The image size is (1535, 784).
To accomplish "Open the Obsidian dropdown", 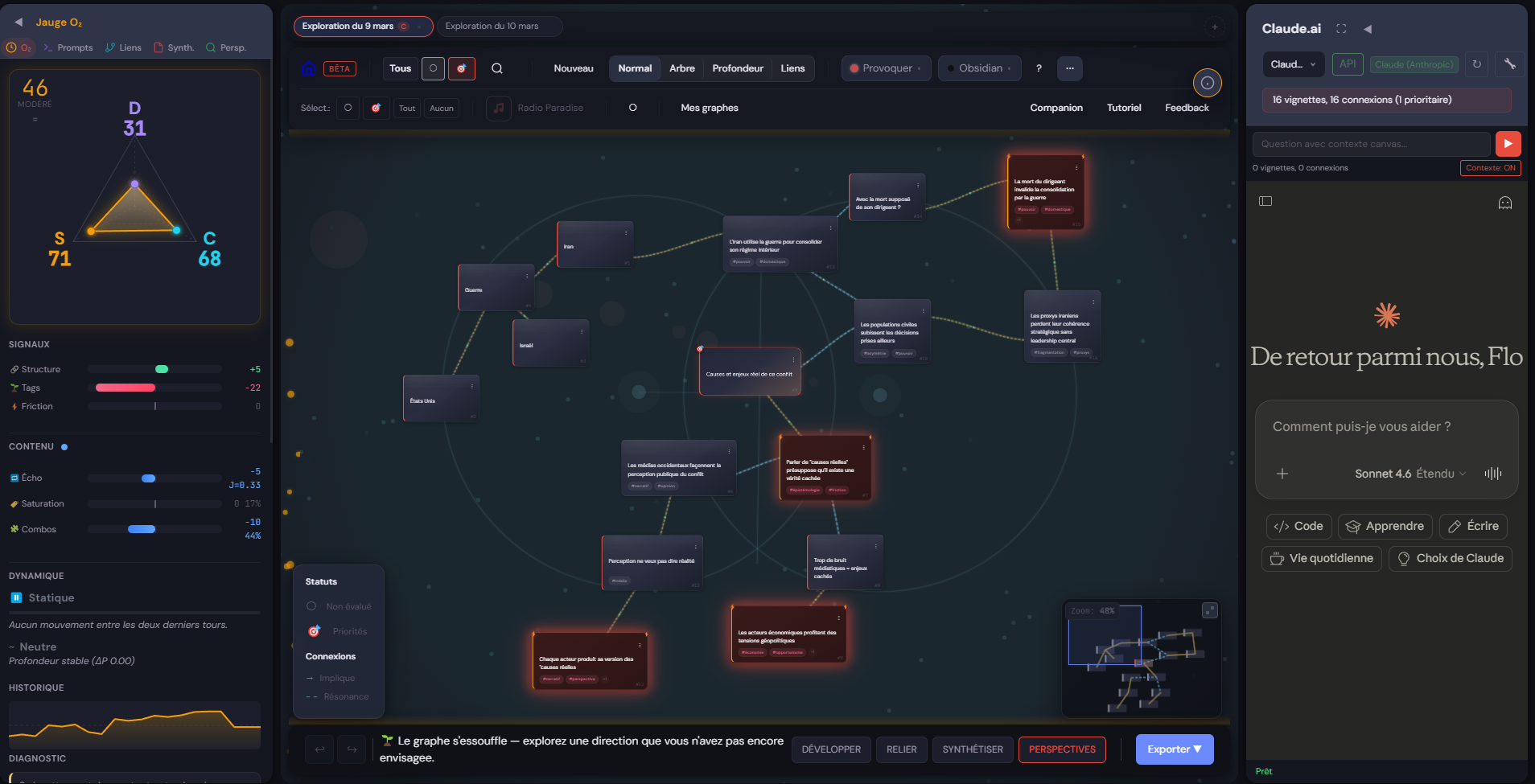I will (979, 68).
